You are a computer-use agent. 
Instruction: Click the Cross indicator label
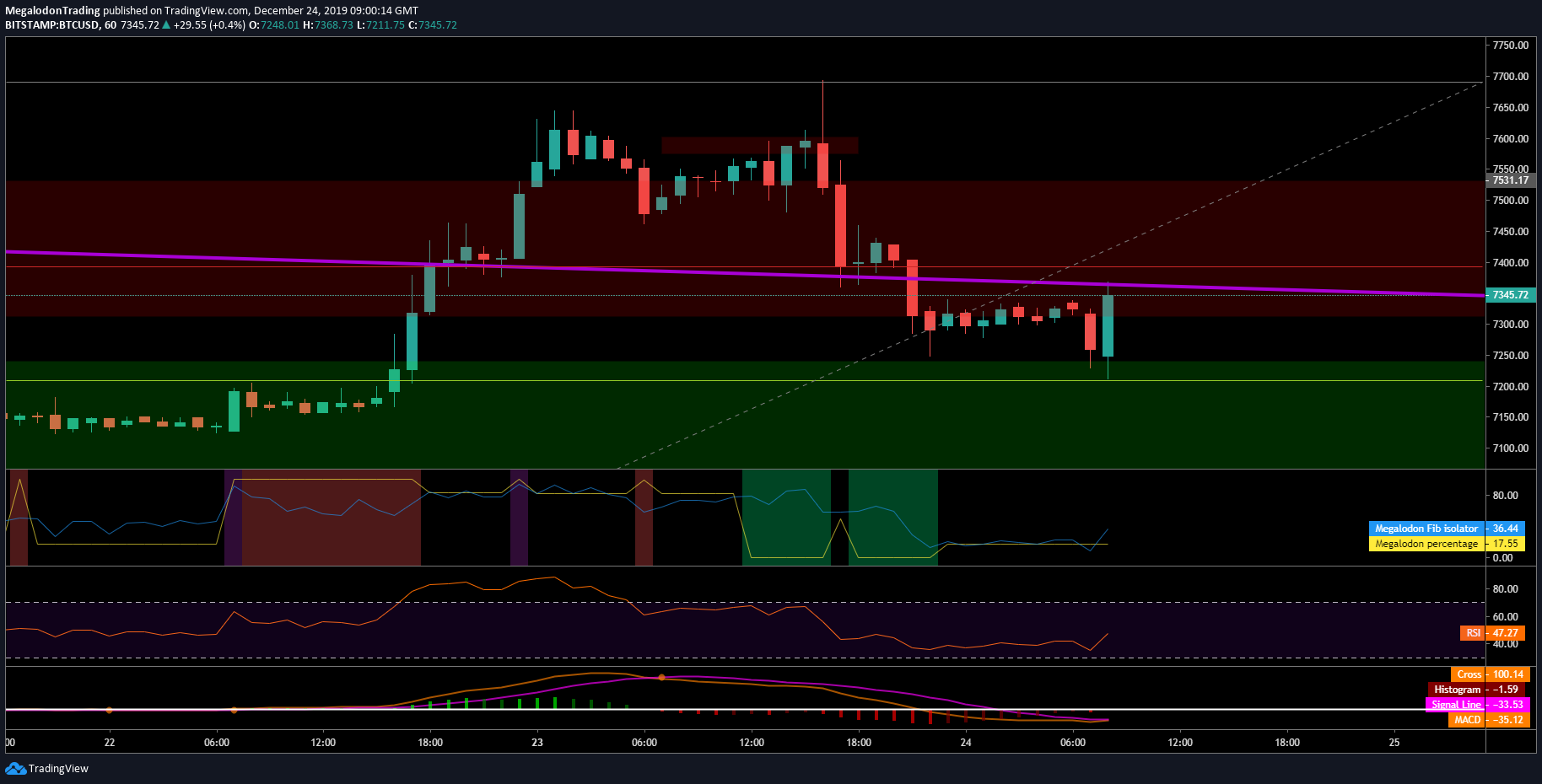point(1469,674)
